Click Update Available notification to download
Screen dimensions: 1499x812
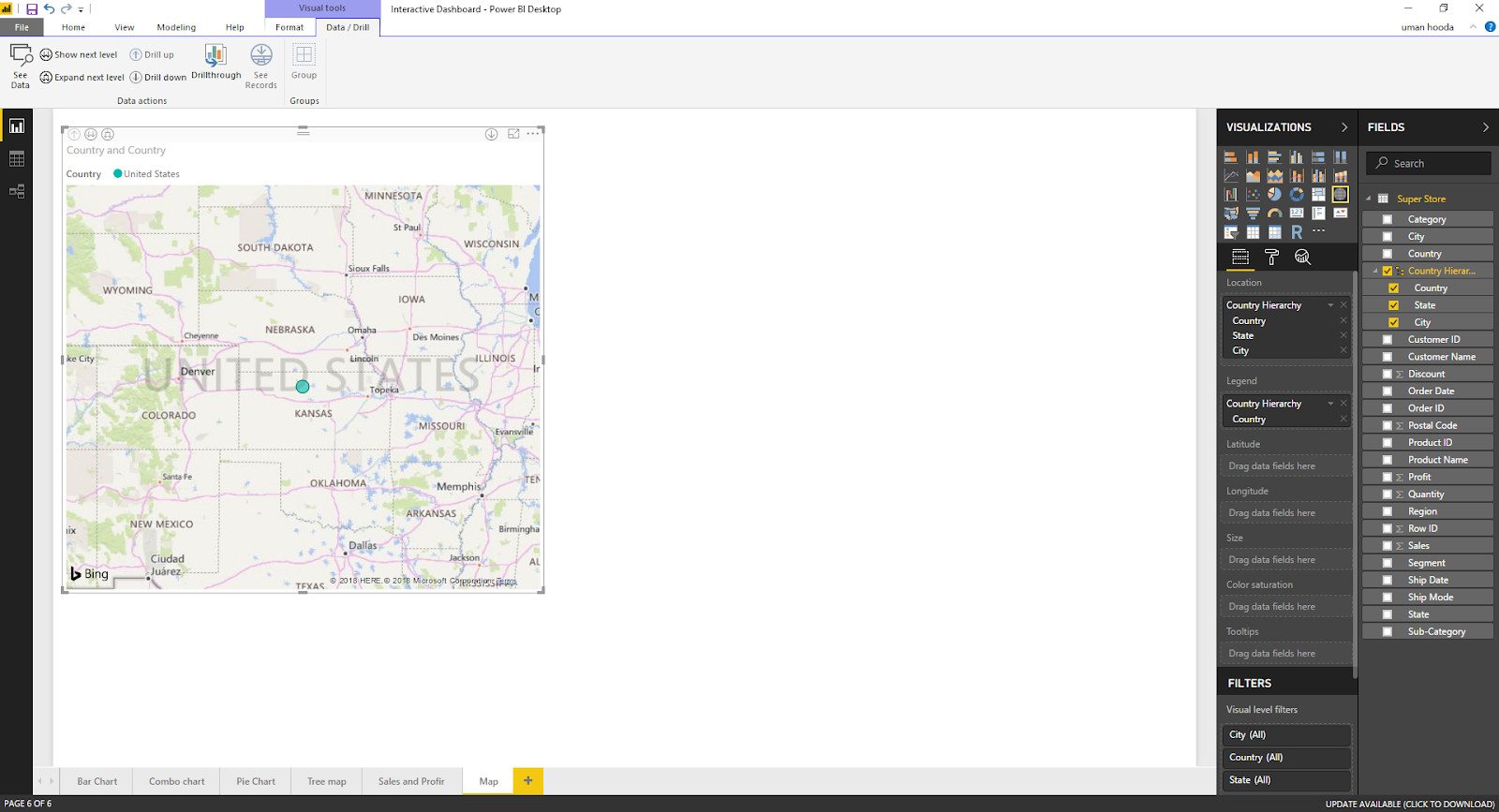[x=1410, y=804]
